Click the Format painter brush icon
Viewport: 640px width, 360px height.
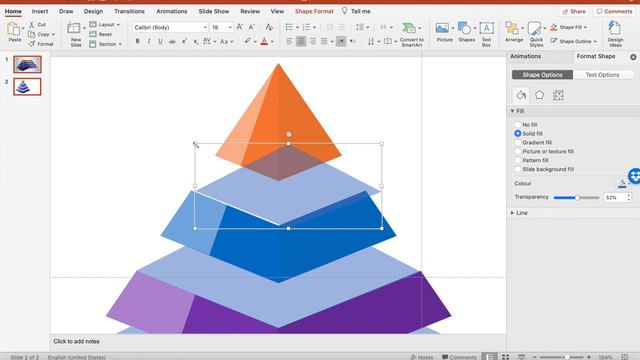32,44
